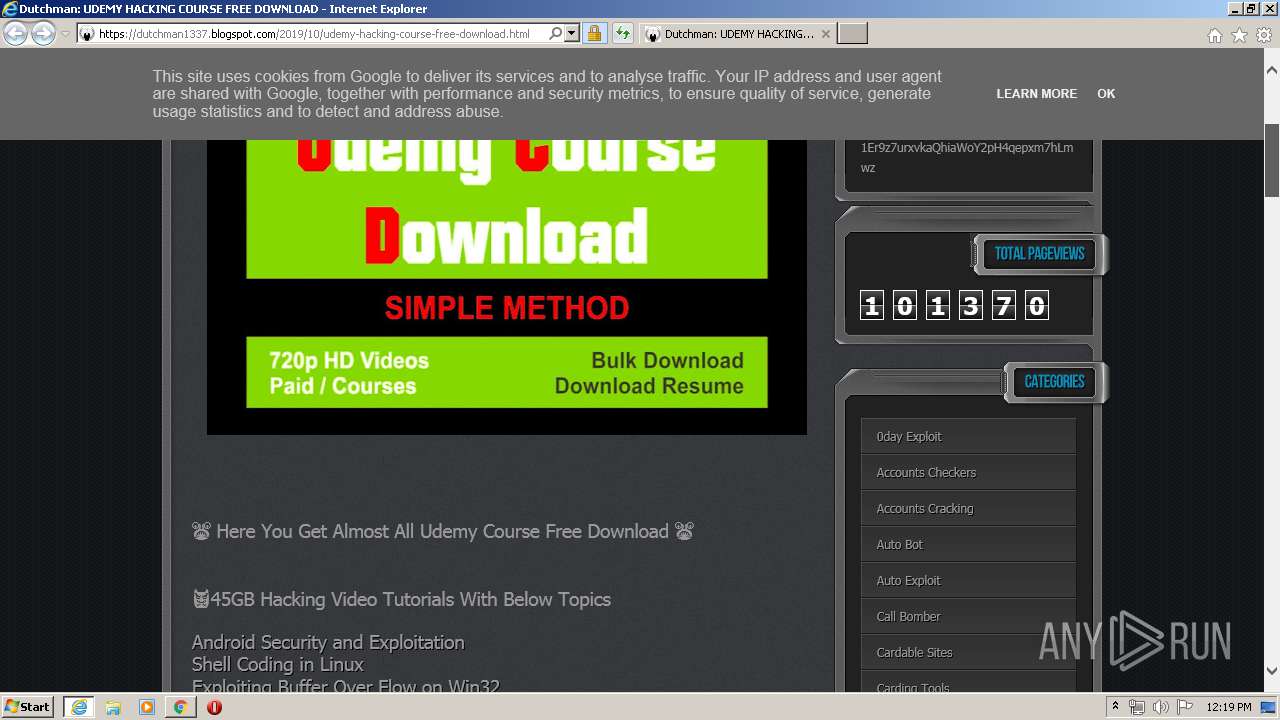Click the 12:19 PM taskbar clock
Viewport: 1280px width, 720px height.
[1229, 707]
